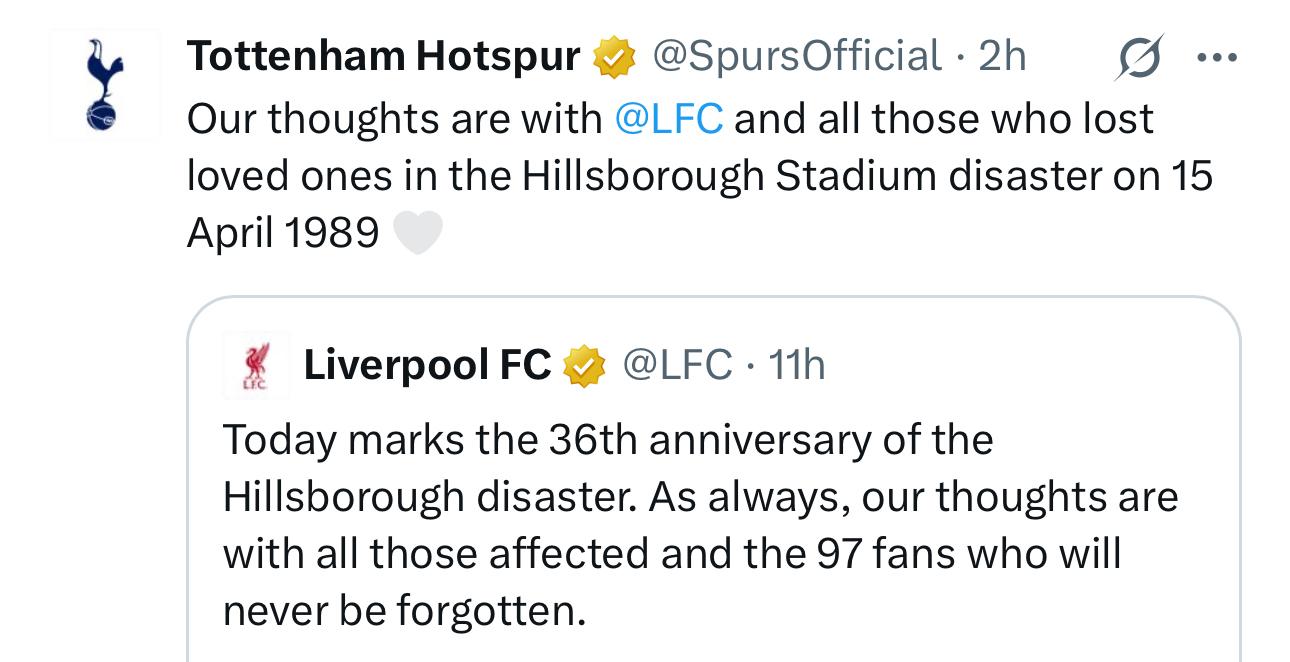Tap the white heart emoji after April 1989

416,234
